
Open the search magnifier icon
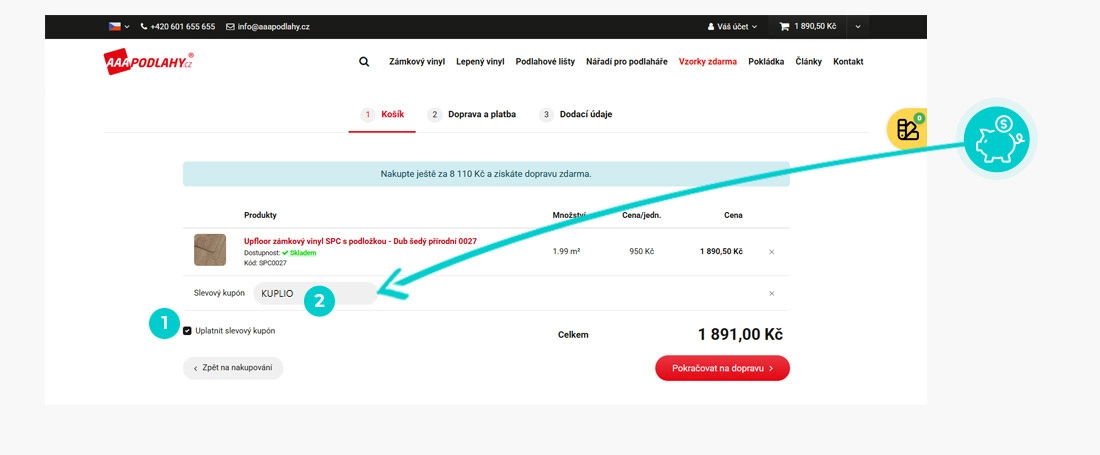(364, 62)
